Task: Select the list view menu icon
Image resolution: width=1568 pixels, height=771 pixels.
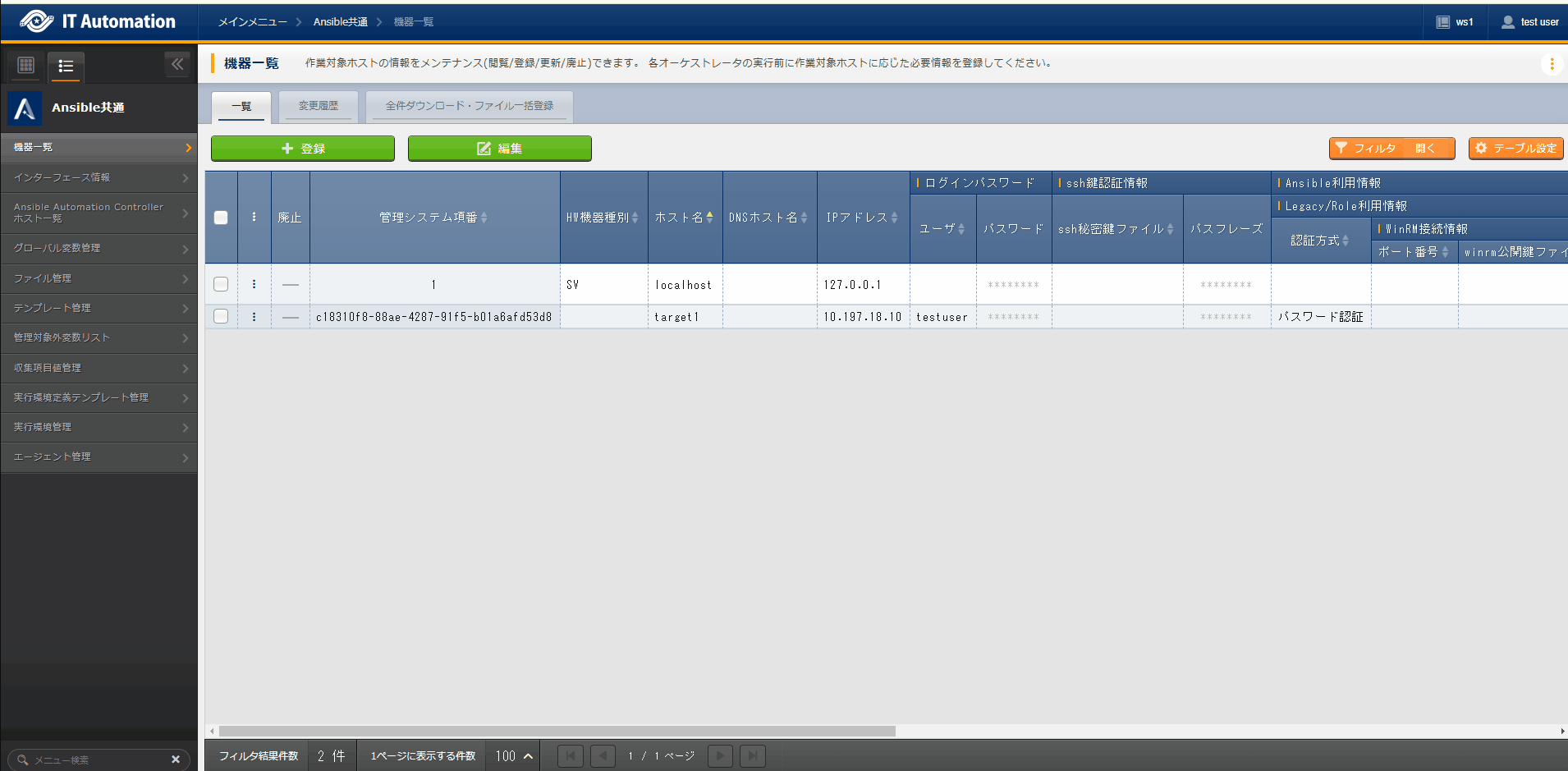Action: pos(66,66)
